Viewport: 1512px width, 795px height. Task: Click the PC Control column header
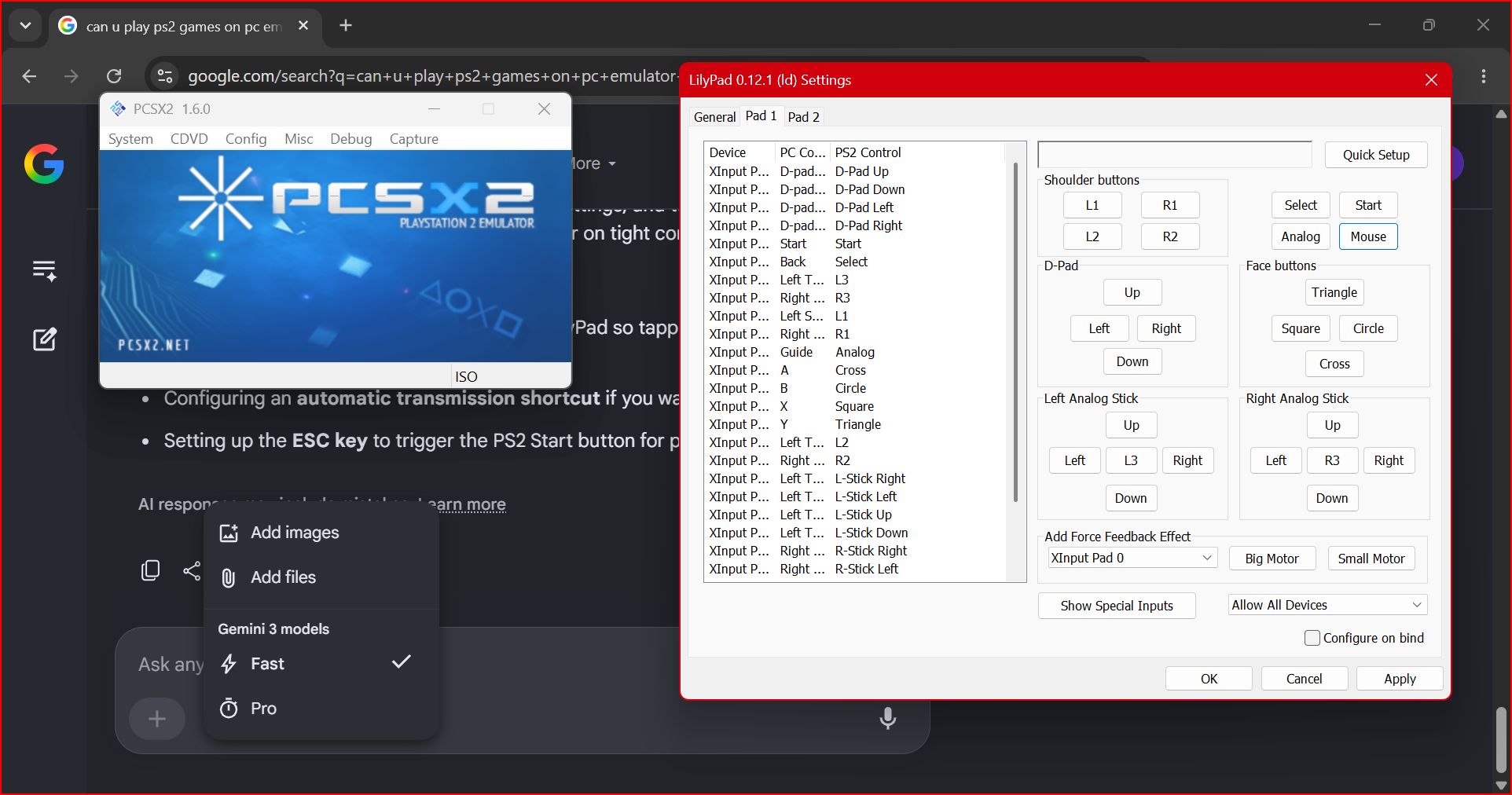point(802,152)
